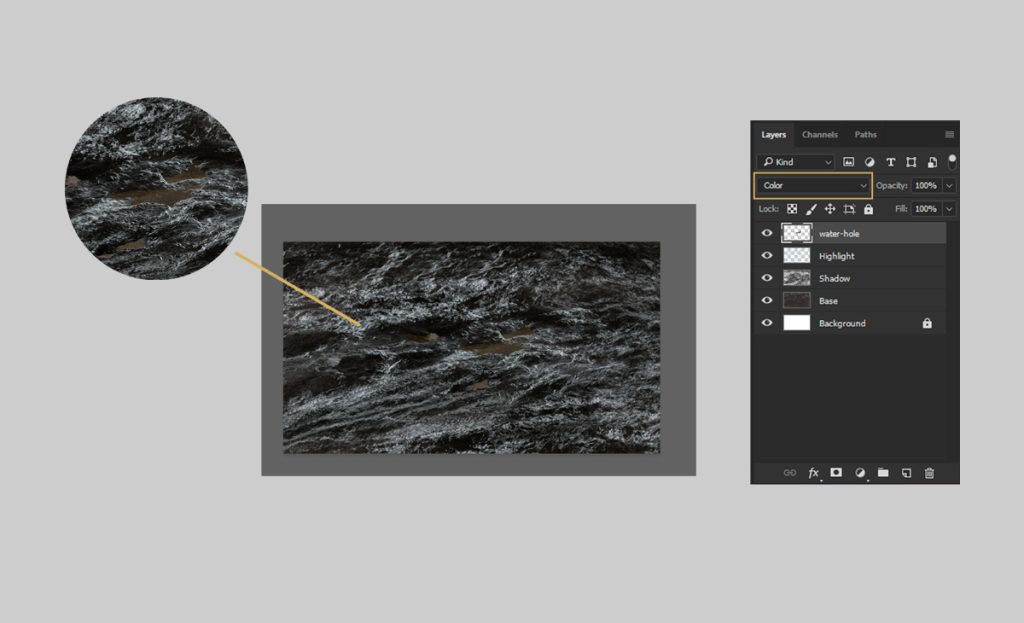Hide the water-hole layer
Image resolution: width=1024 pixels, height=623 pixels.
point(767,233)
